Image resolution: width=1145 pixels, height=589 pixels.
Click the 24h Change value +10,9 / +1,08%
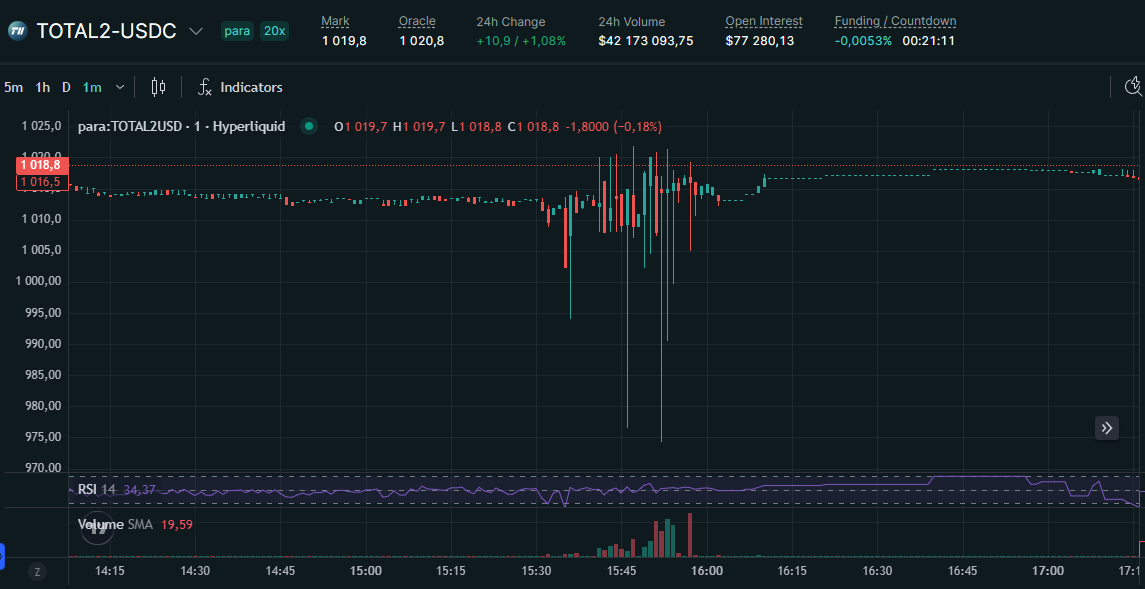point(521,41)
